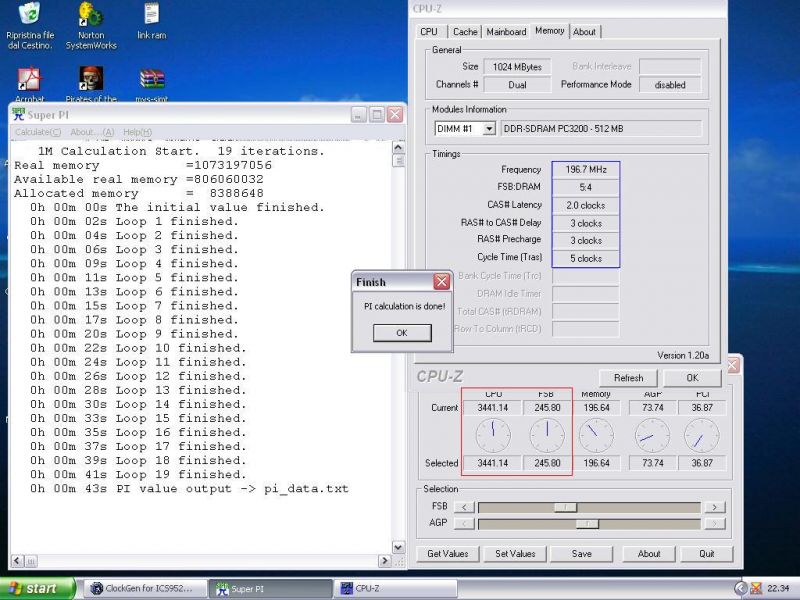The height and width of the screenshot is (600, 800).
Task: Click Super PI vertical scrollbar down arrow
Action: tap(398, 547)
